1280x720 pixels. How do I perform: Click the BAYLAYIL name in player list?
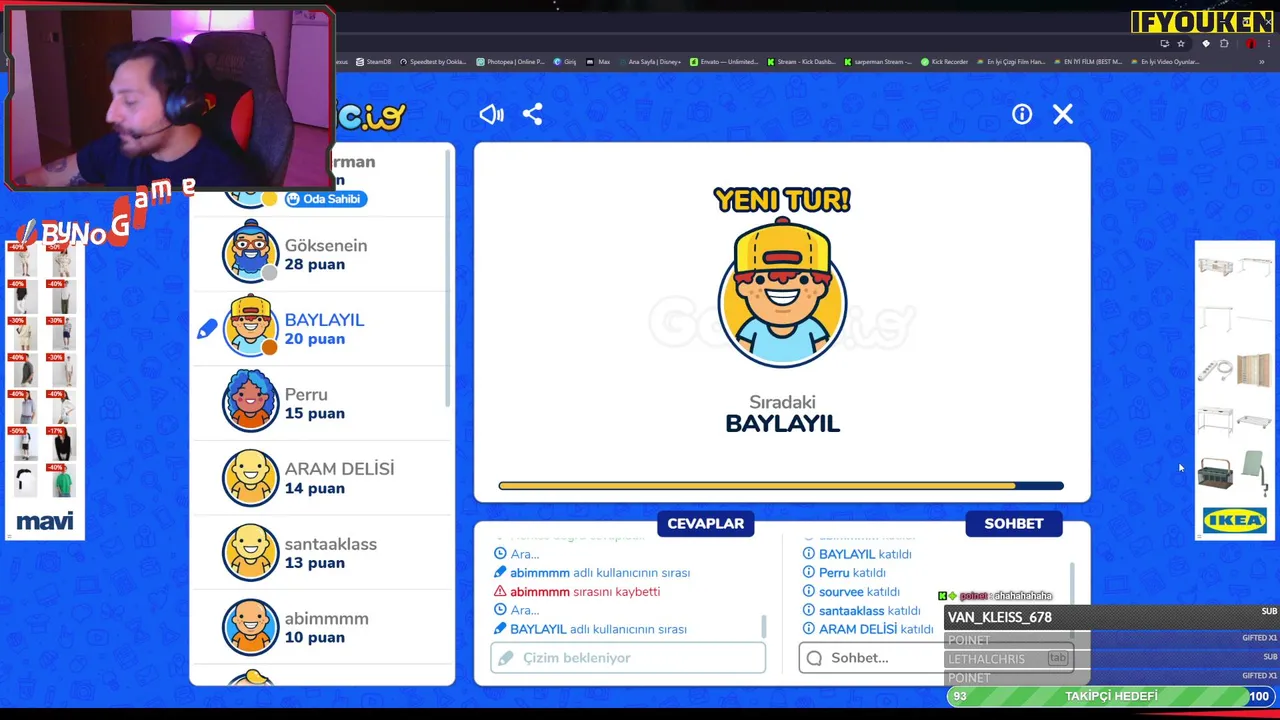click(324, 320)
